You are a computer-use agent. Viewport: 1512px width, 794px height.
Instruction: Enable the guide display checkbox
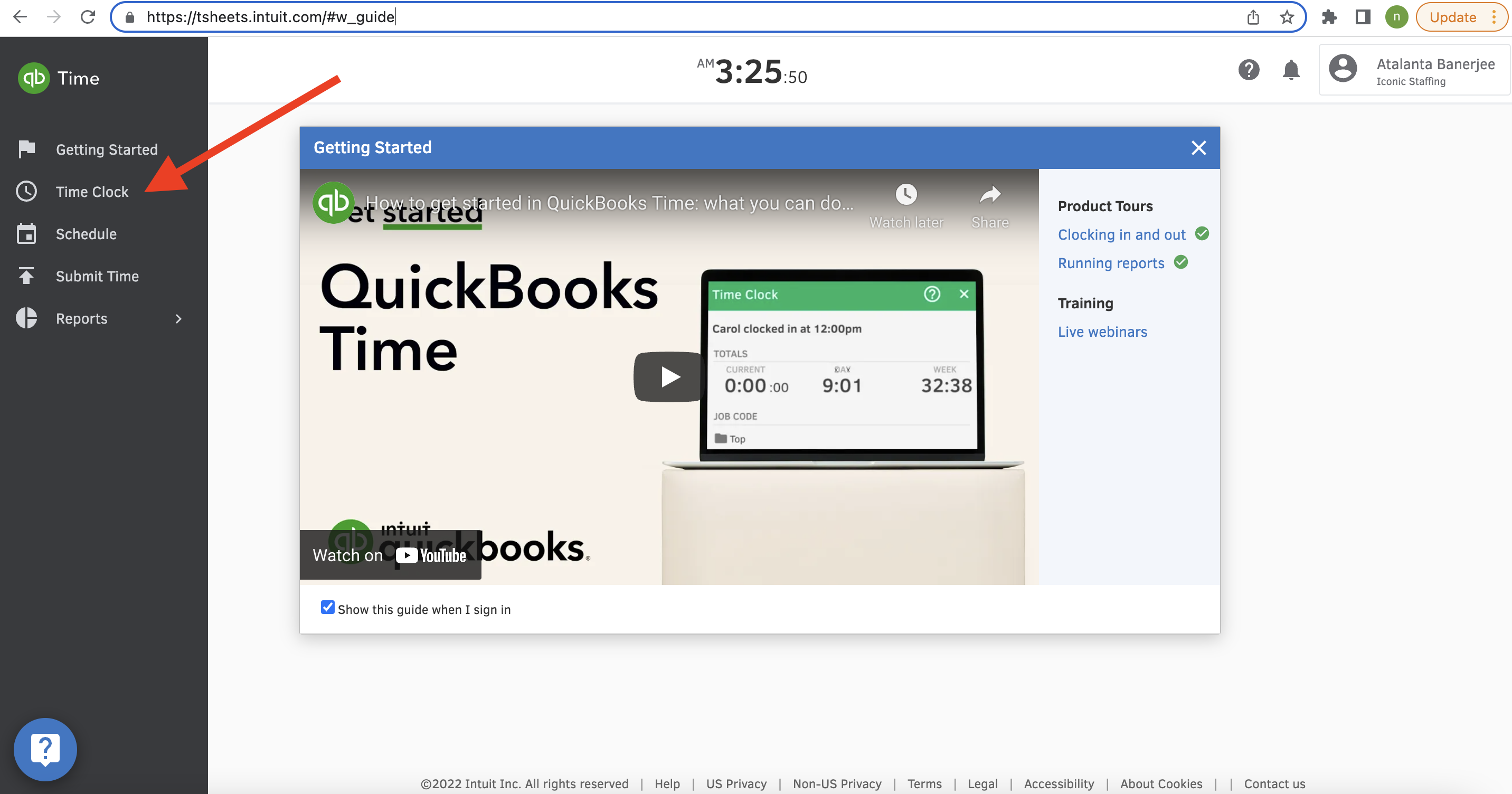pyautogui.click(x=326, y=607)
